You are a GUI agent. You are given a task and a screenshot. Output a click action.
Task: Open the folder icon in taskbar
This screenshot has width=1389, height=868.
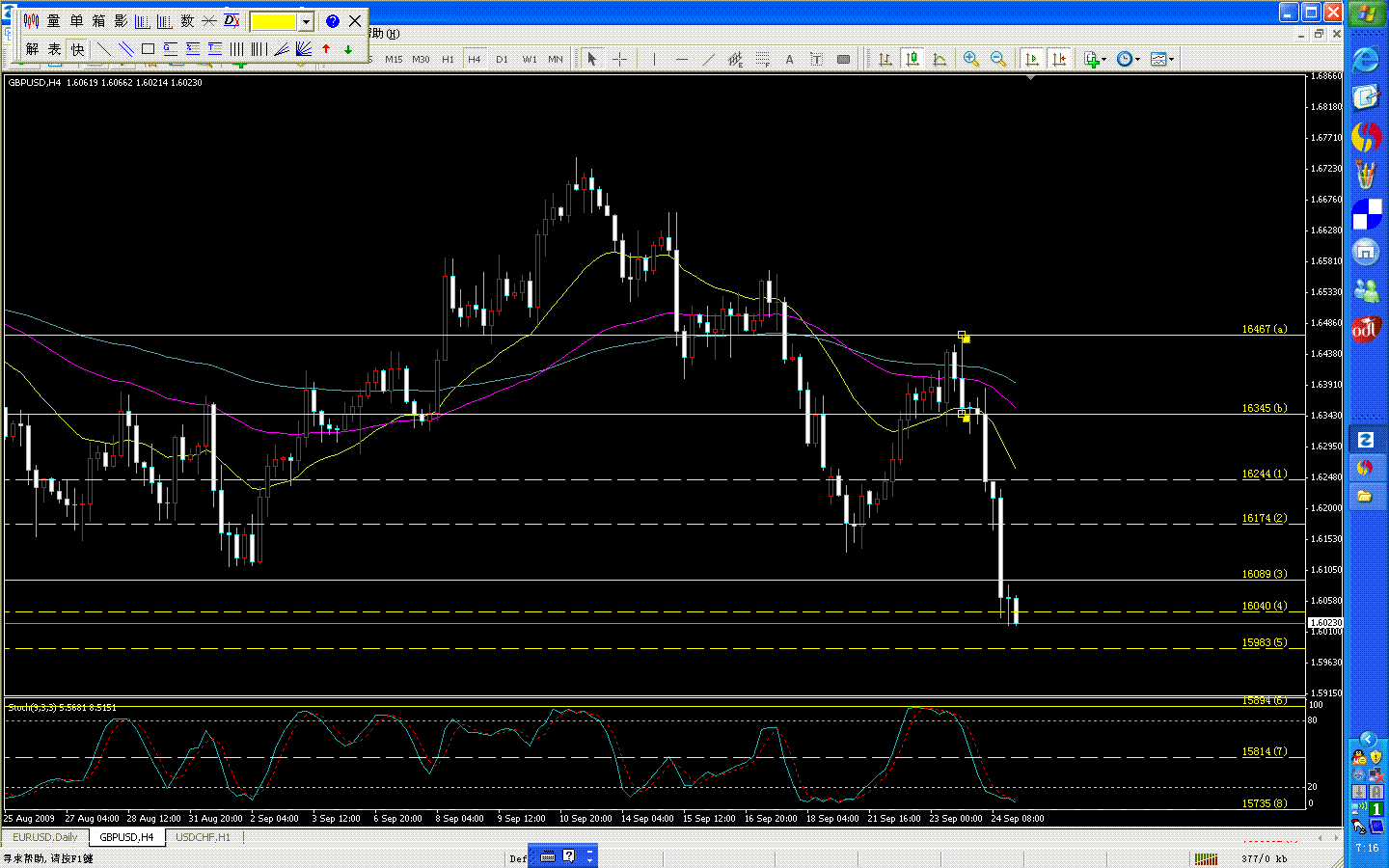pyautogui.click(x=1365, y=496)
